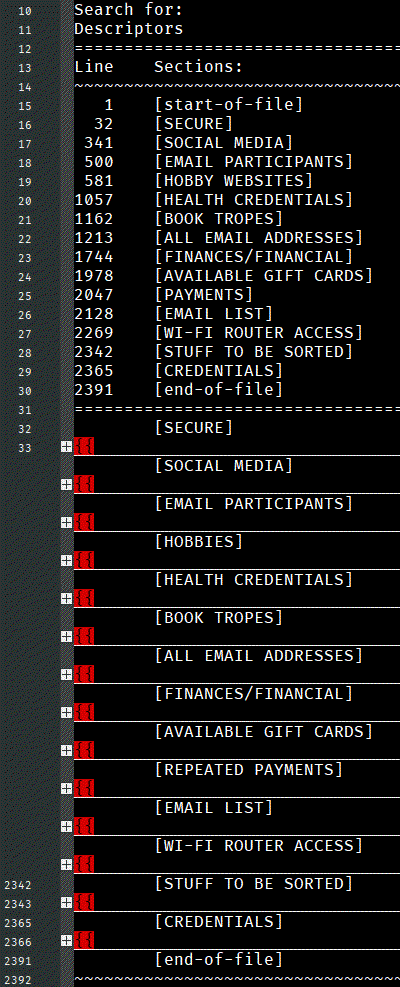Expand the fold under [SOCIAL MEDIA]
Viewport: 400px width, 987px height.
(66, 484)
